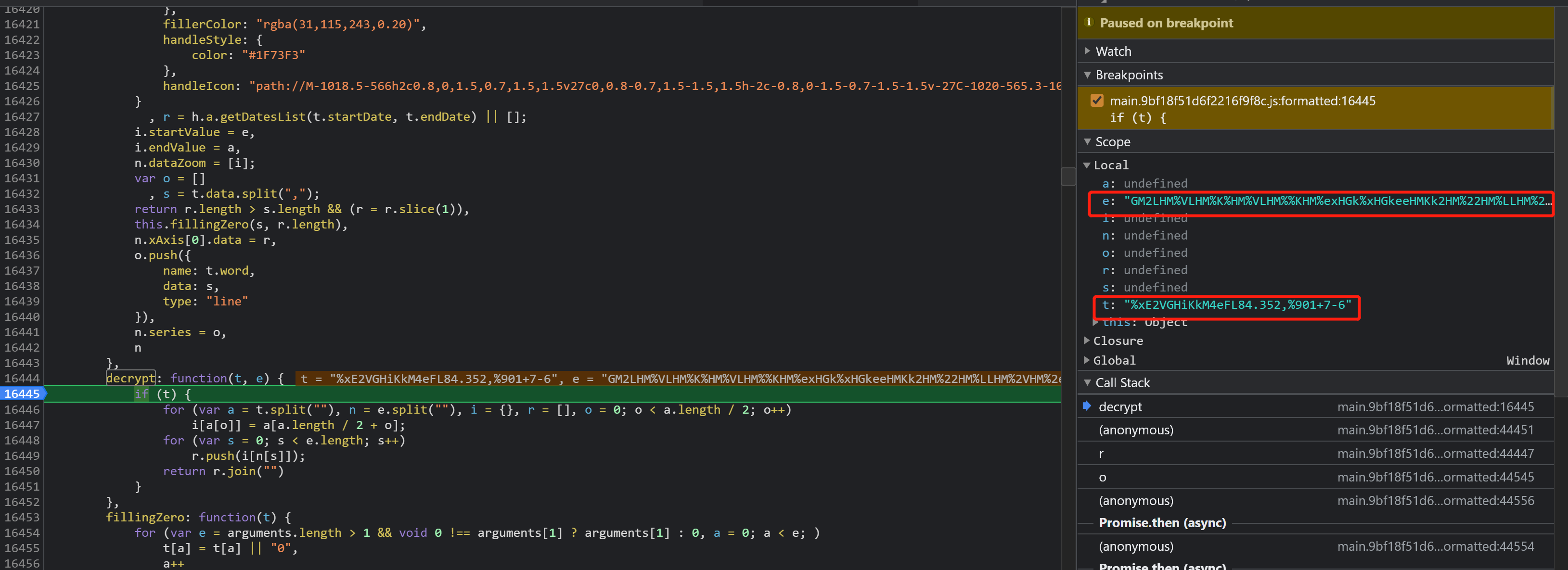Click the Window label in Global row
The image size is (1568, 570).
coord(1527,360)
